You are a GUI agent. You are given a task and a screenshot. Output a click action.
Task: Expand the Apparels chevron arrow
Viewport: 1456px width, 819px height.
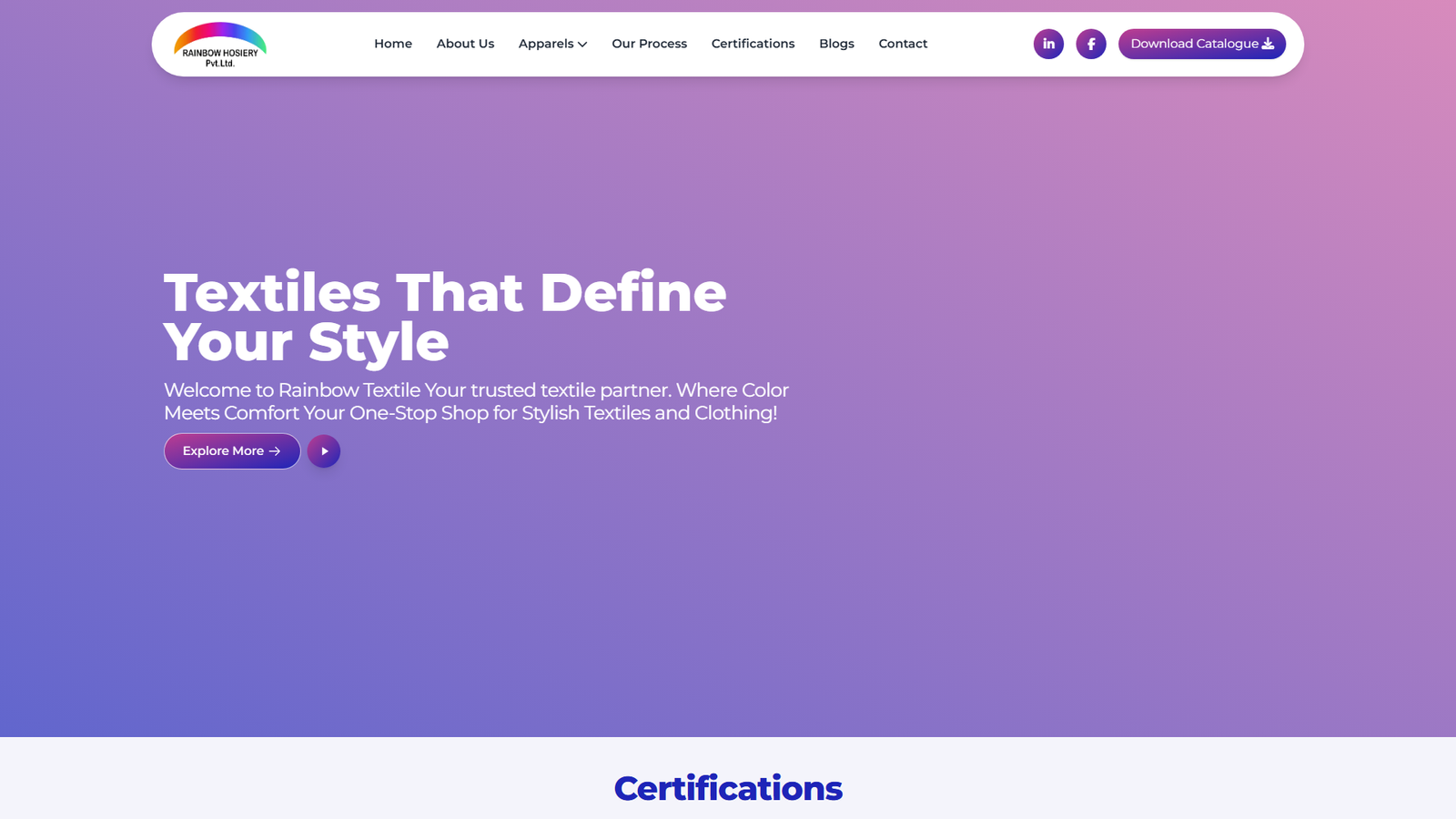[582, 45]
